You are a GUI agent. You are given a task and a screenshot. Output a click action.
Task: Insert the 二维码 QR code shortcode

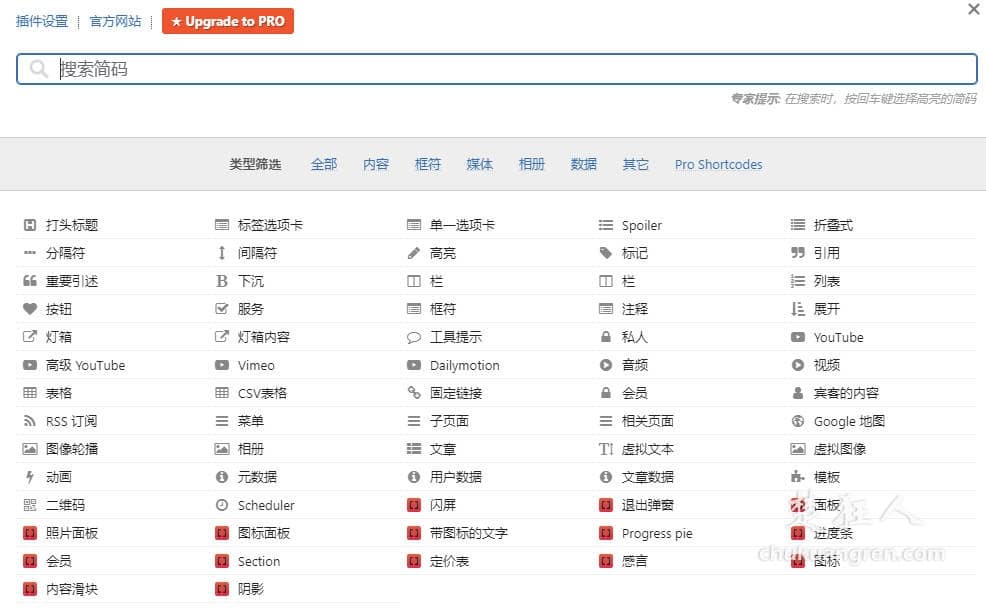61,505
